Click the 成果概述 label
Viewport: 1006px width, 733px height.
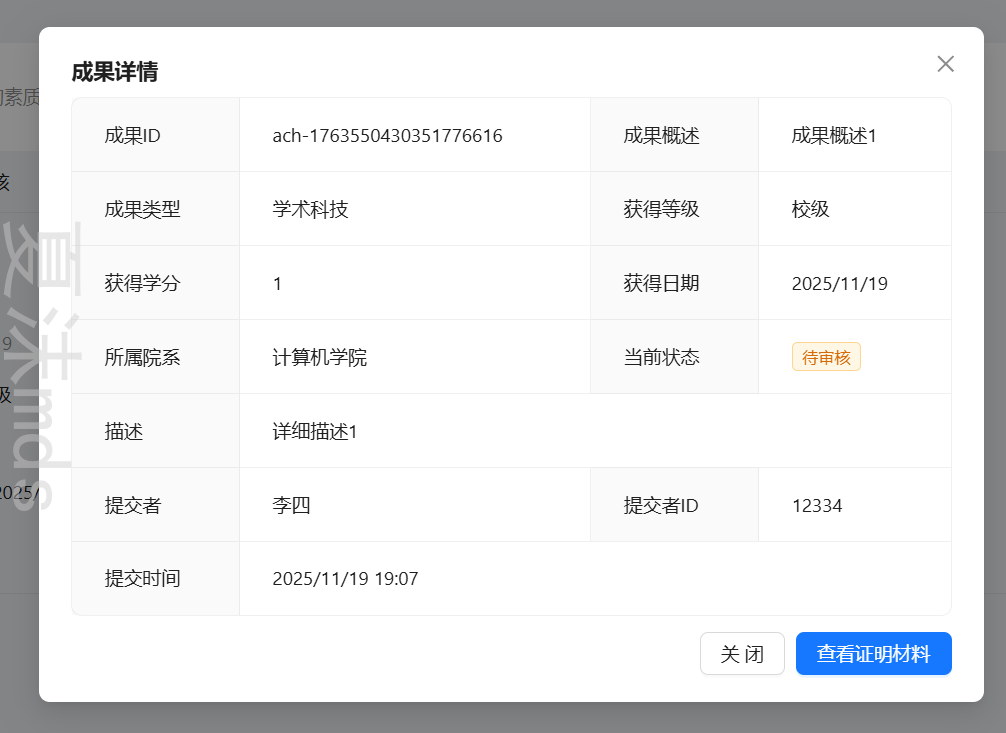(x=661, y=135)
